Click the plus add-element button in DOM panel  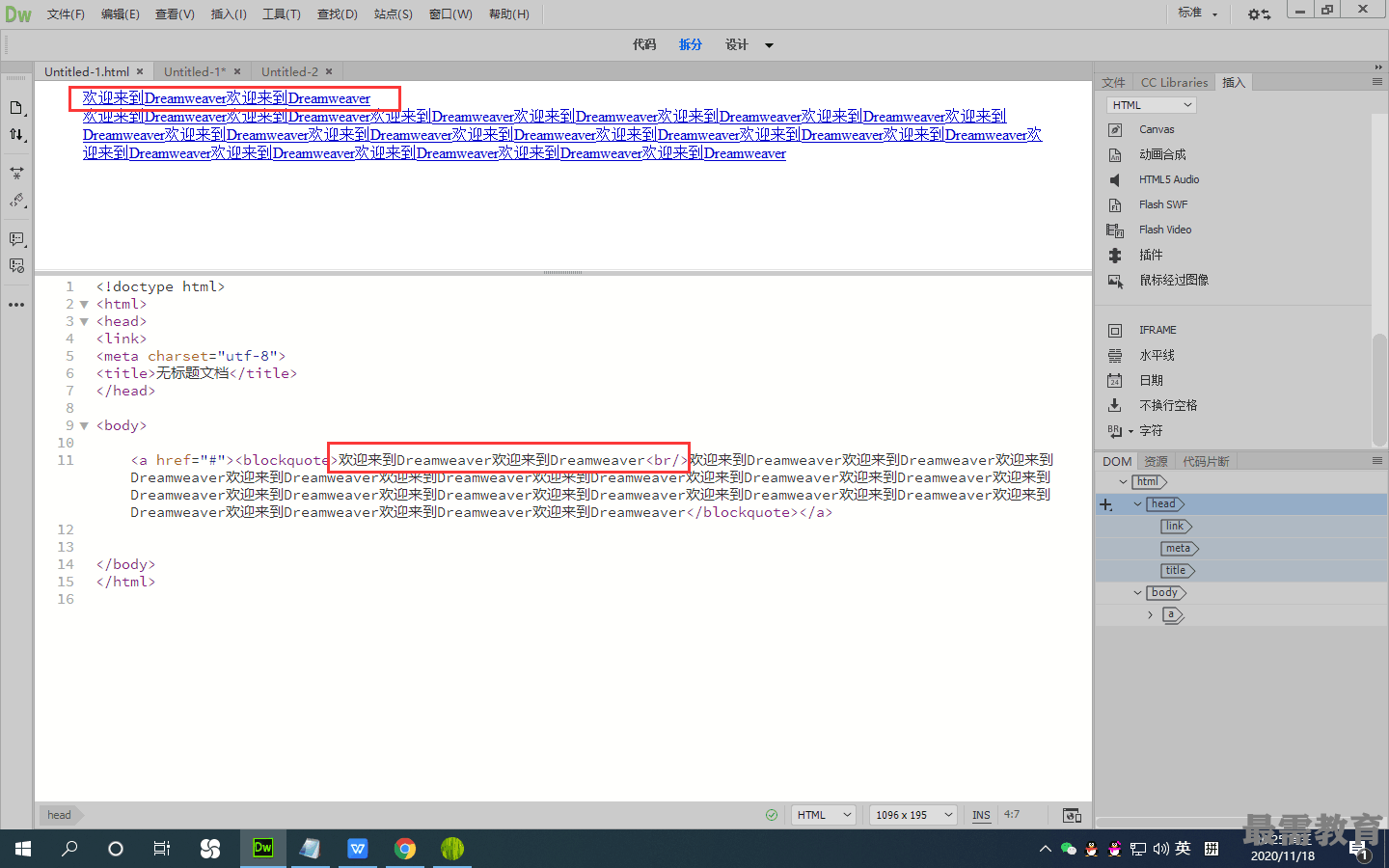[1105, 504]
